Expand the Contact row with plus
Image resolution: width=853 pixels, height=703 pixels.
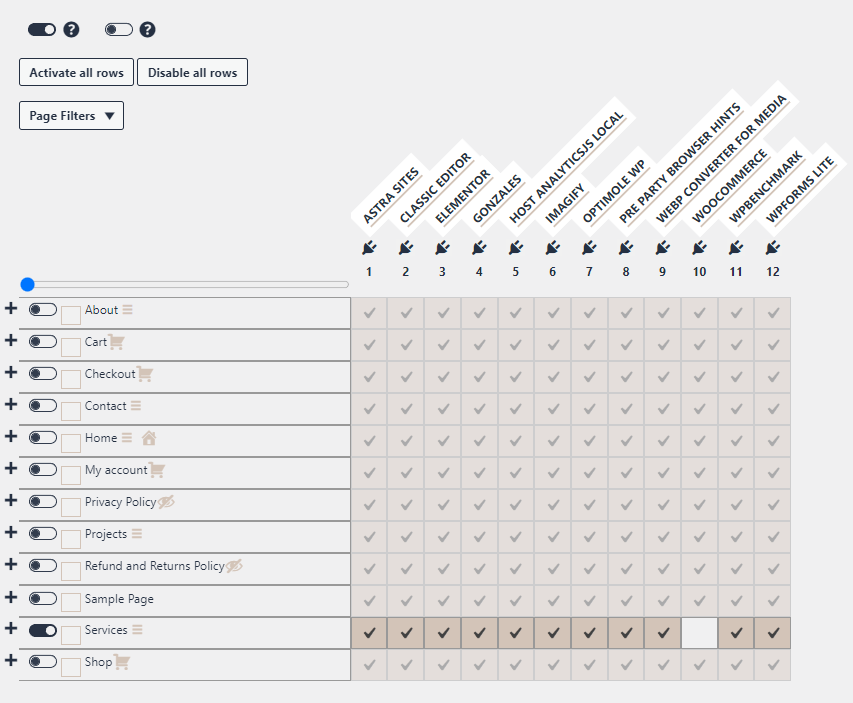pyautogui.click(x=10, y=404)
